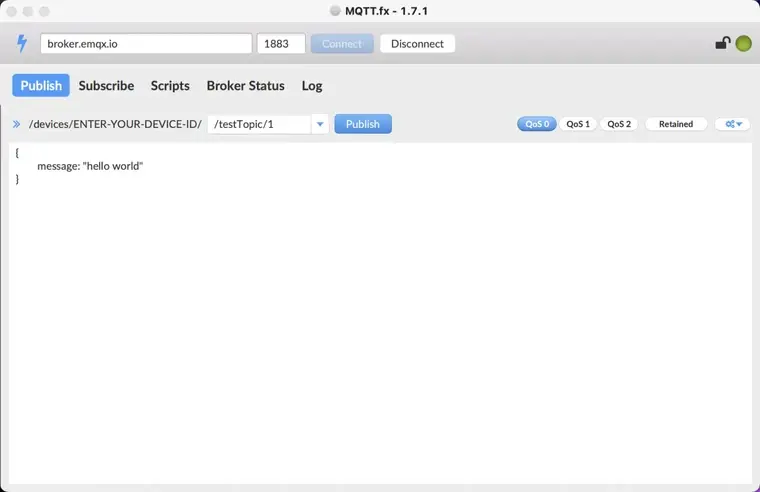The width and height of the screenshot is (760, 492).
Task: Expand the topic dropdown arrow
Action: (320, 124)
